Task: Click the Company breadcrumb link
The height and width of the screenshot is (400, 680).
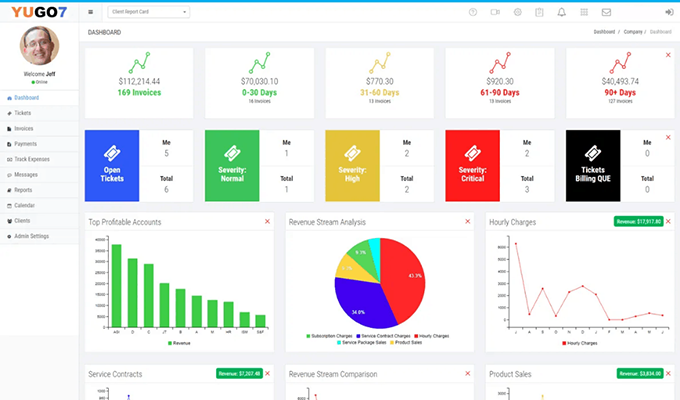Action: [634, 32]
